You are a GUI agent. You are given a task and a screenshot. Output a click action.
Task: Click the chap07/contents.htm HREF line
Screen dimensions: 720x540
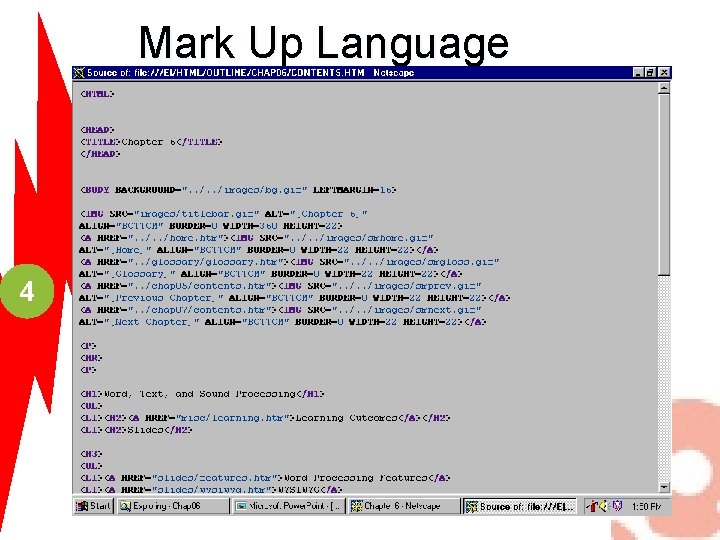coord(280,310)
